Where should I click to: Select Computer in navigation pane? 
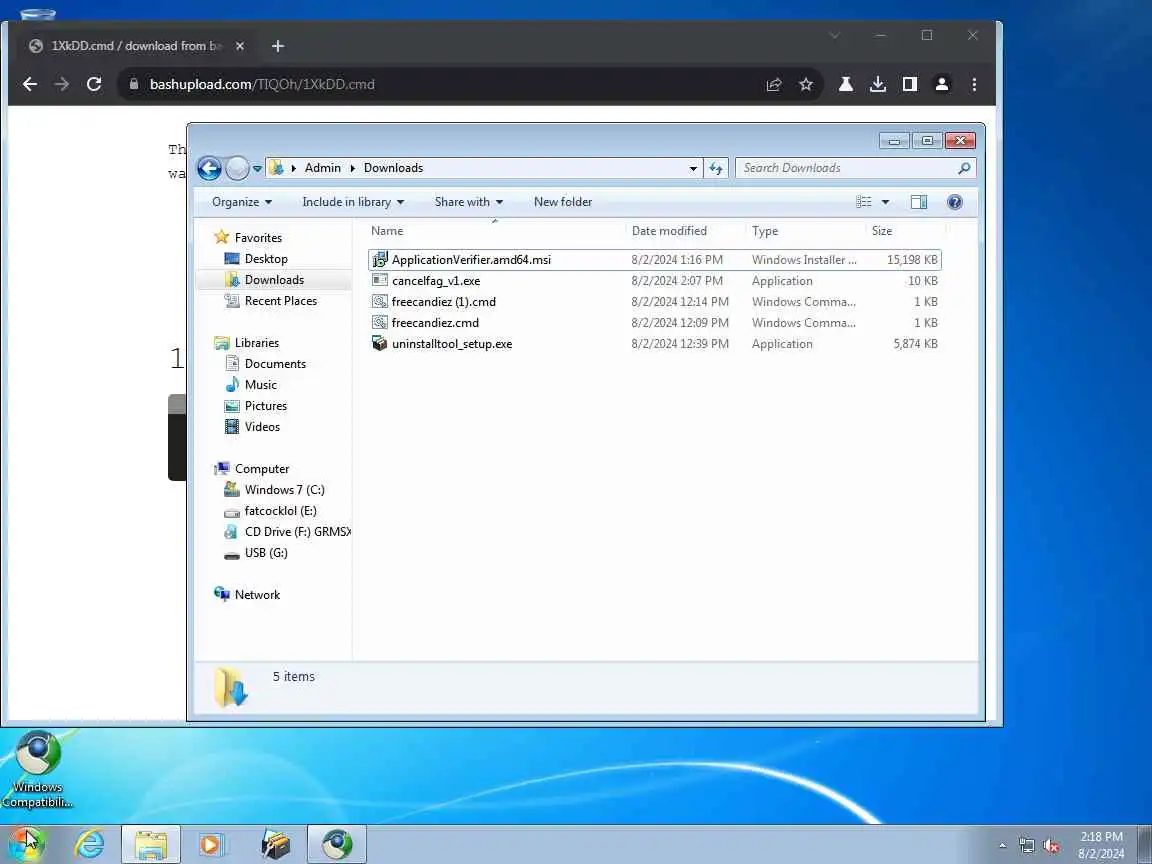tap(262, 469)
